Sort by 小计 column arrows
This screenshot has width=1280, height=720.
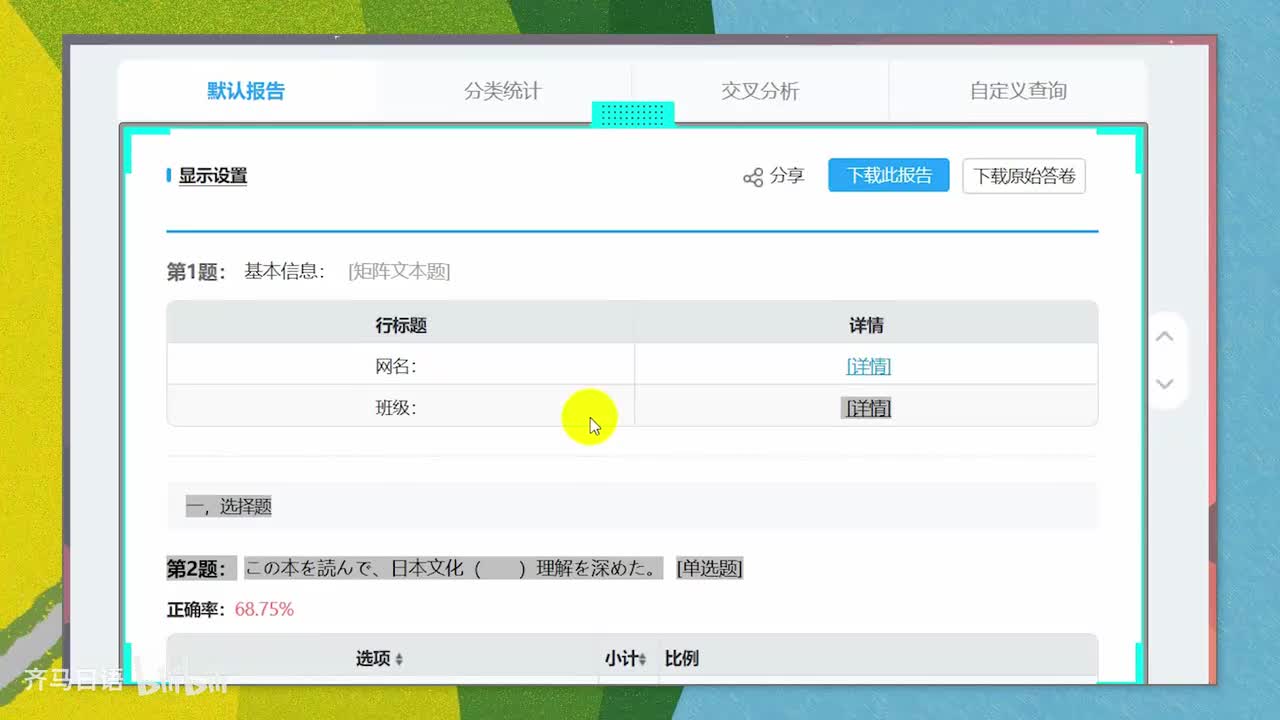643,660
